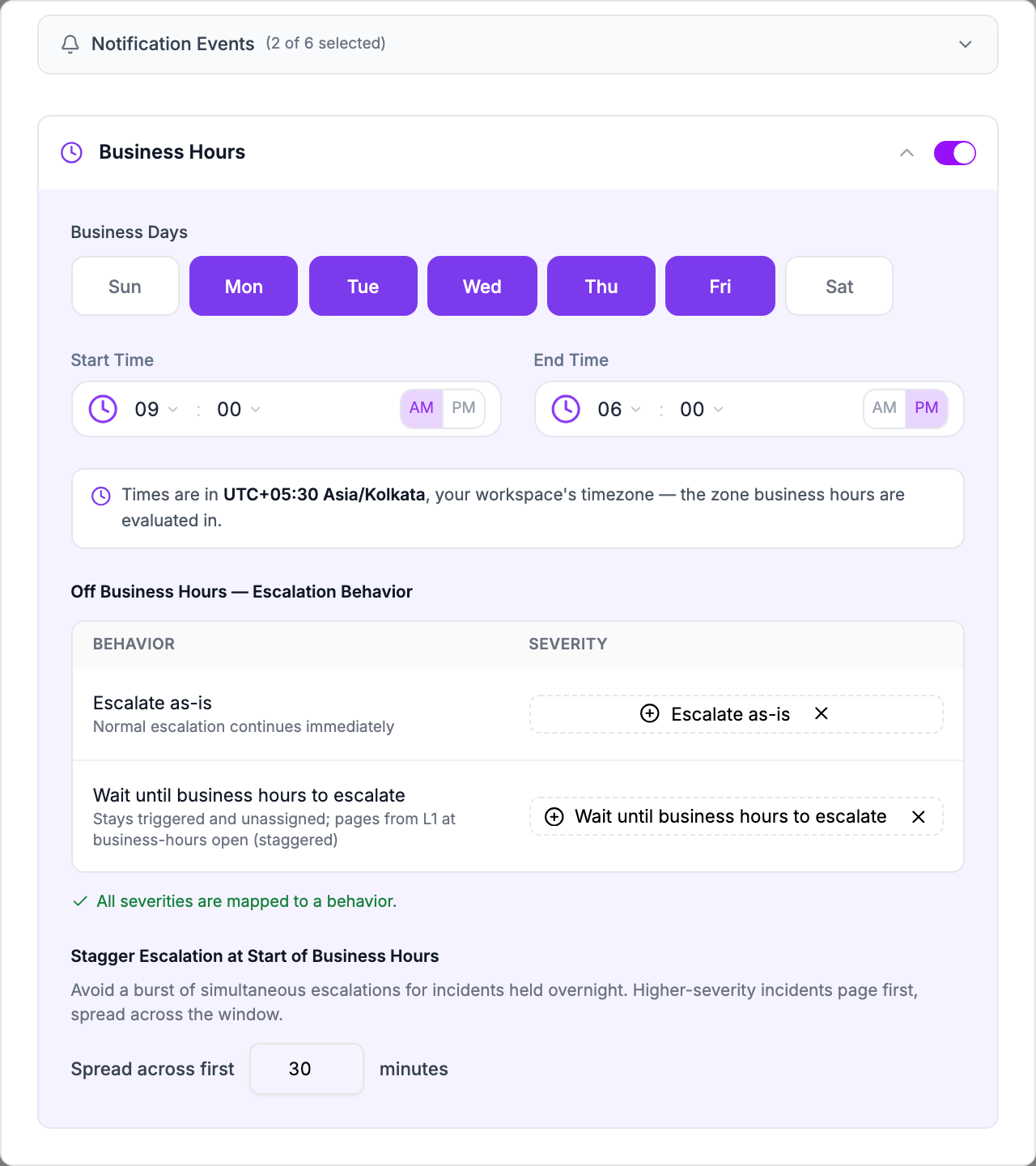Click the timezone info clock icon
The image size is (1036, 1166).
101,496
